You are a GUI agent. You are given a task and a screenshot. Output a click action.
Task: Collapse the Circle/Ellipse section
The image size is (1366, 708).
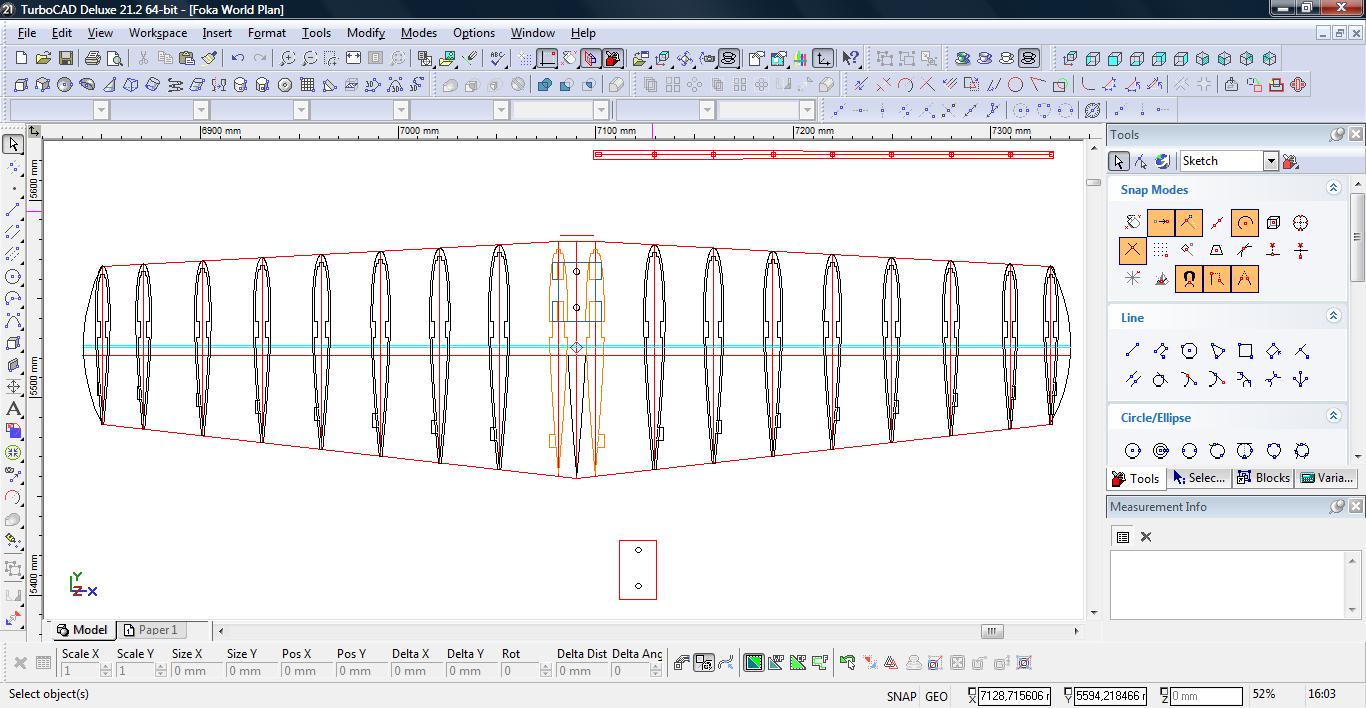[x=1332, y=416]
